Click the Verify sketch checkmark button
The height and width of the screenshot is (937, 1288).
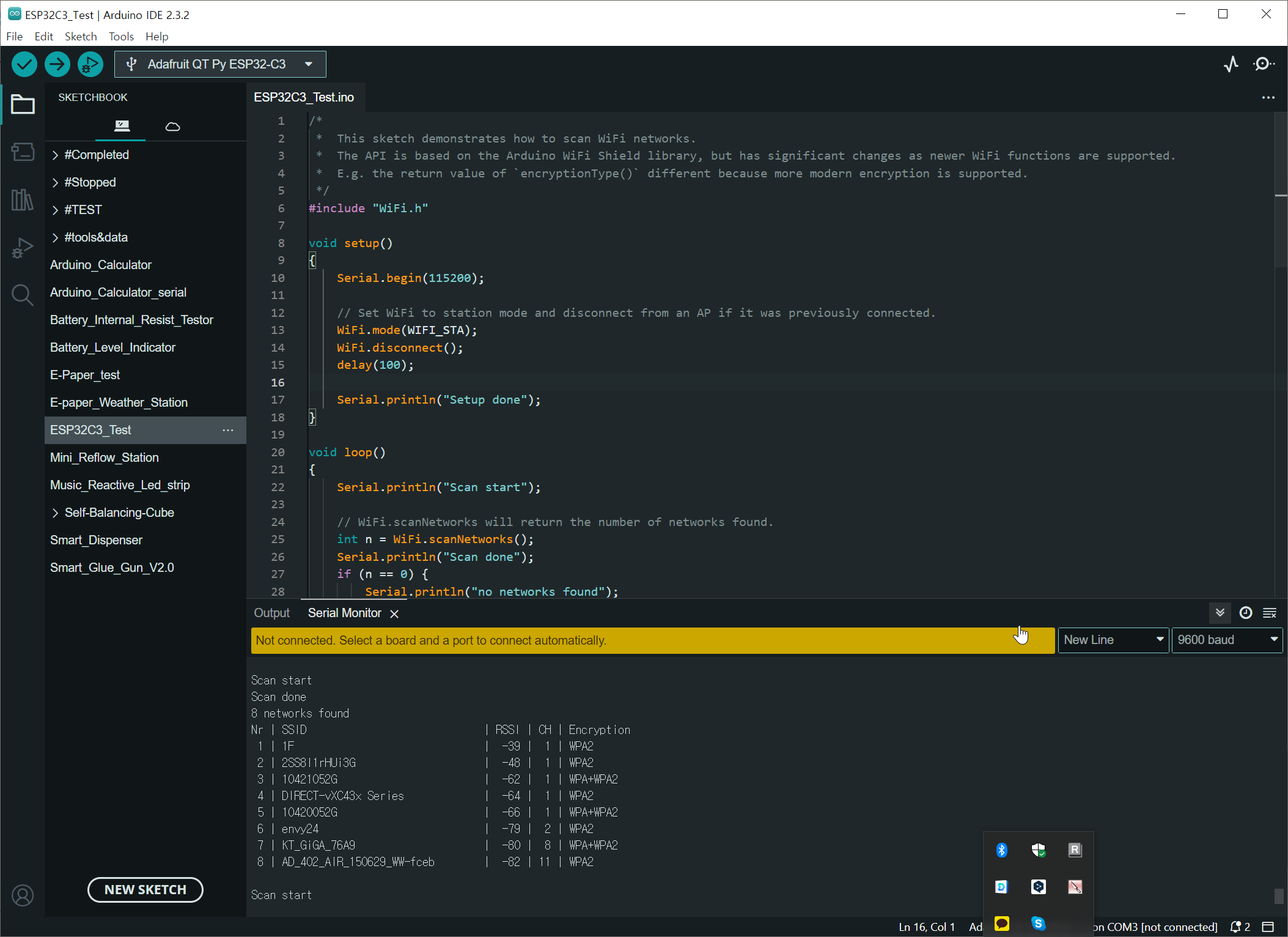point(24,64)
